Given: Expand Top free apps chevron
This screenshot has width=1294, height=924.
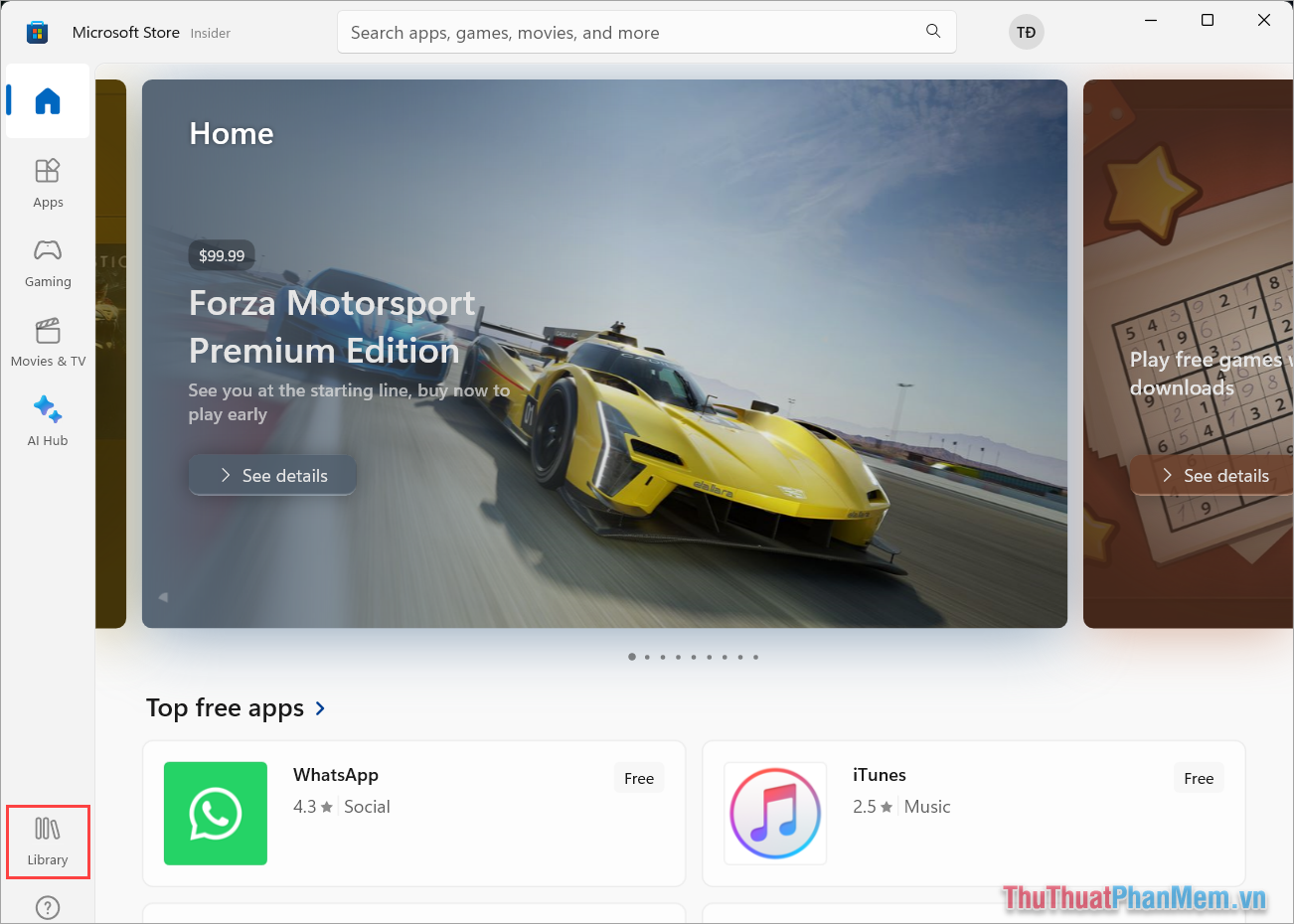Looking at the screenshot, I should pyautogui.click(x=320, y=708).
